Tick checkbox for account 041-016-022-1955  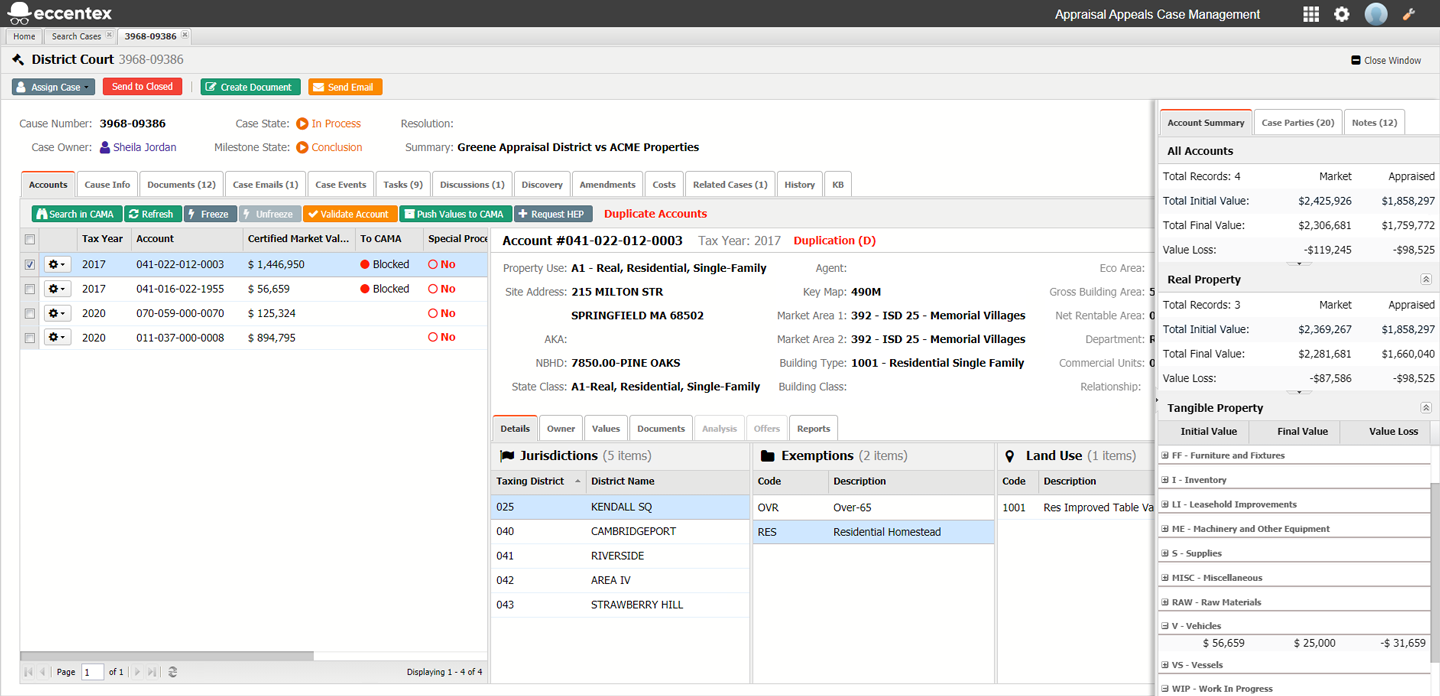(x=30, y=289)
